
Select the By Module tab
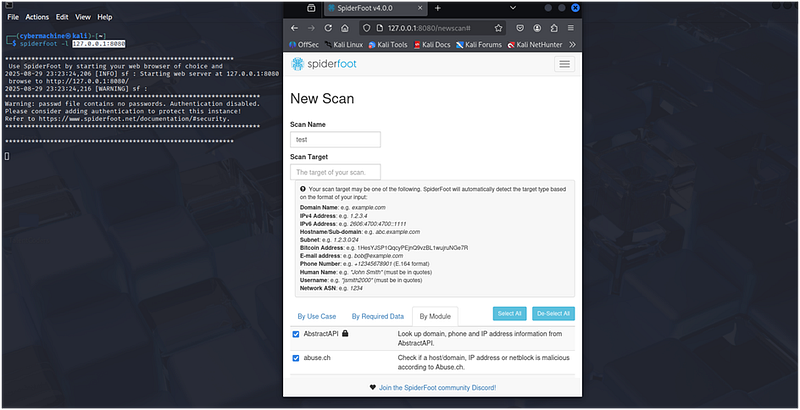coord(435,316)
